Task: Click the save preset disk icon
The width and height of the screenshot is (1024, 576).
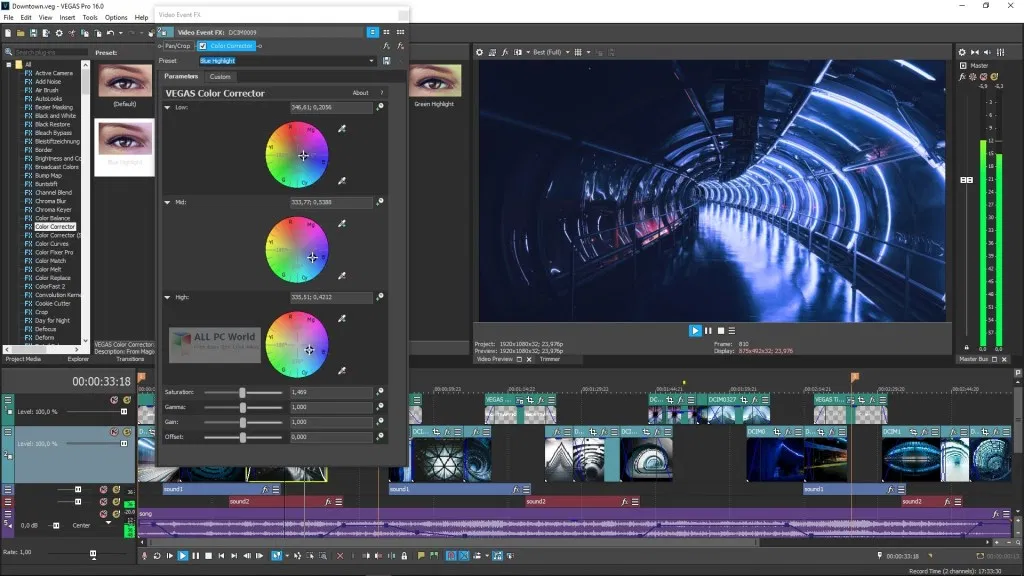Action: [386, 61]
